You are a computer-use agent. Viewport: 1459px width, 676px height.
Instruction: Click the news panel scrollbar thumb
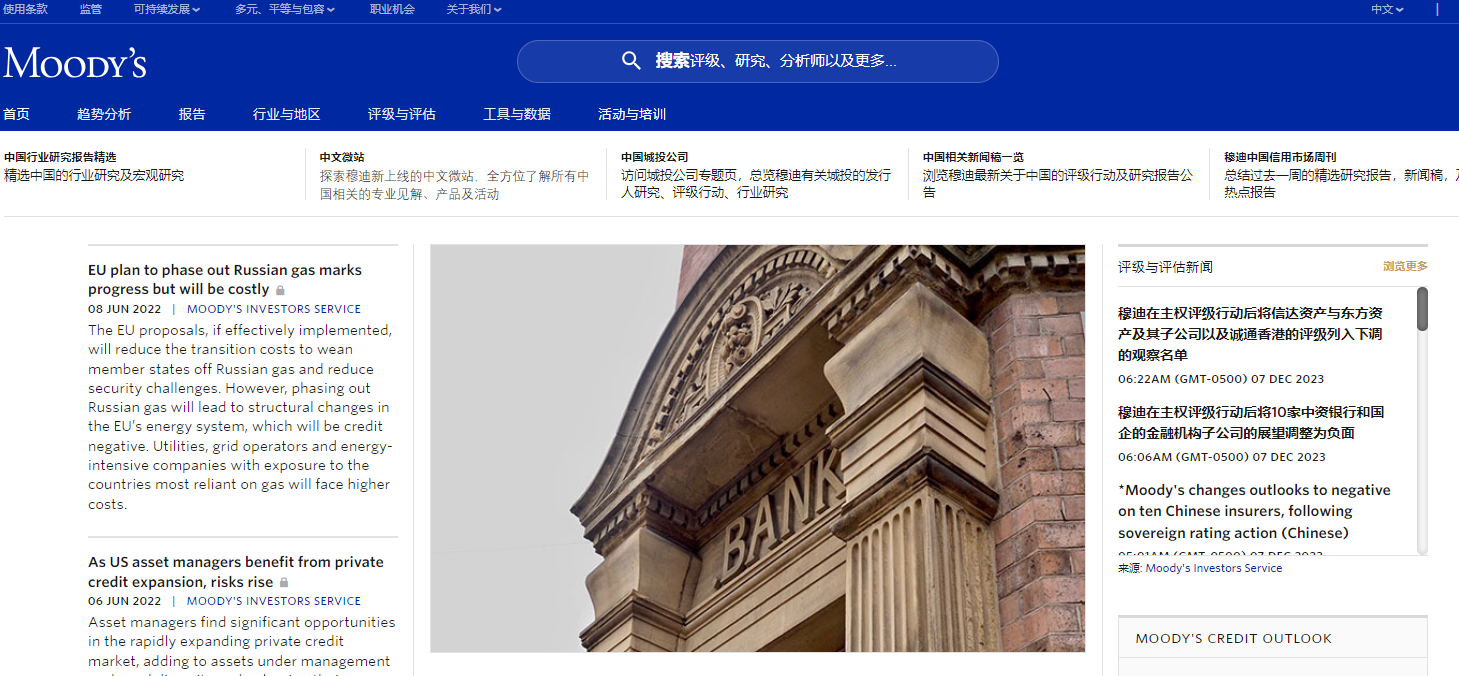coord(1422,309)
